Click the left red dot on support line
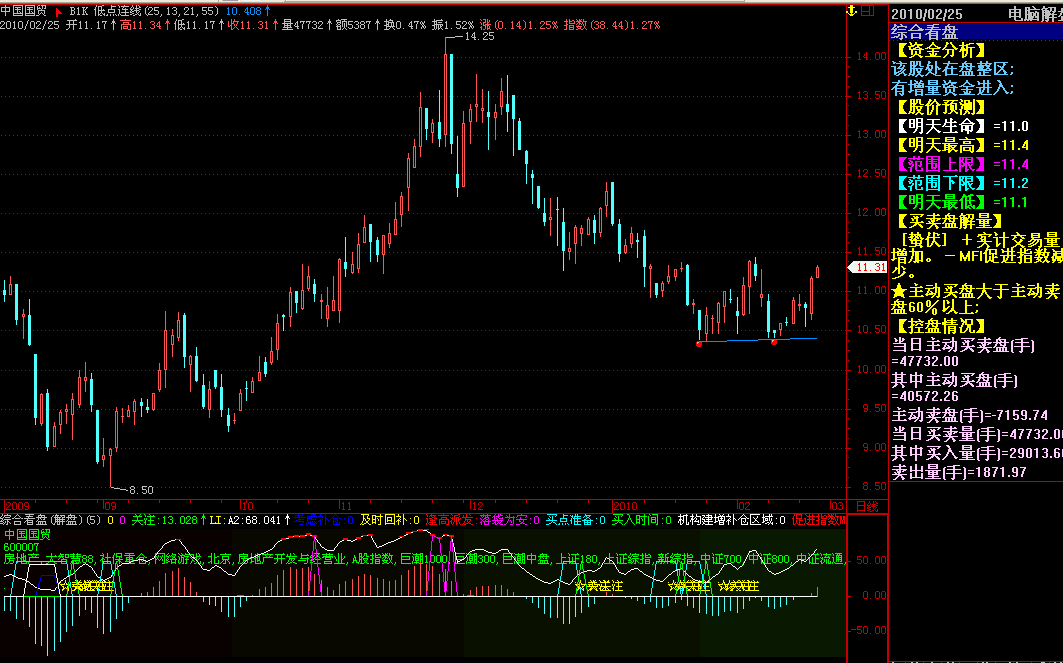The width and height of the screenshot is (1063, 663). [699, 343]
